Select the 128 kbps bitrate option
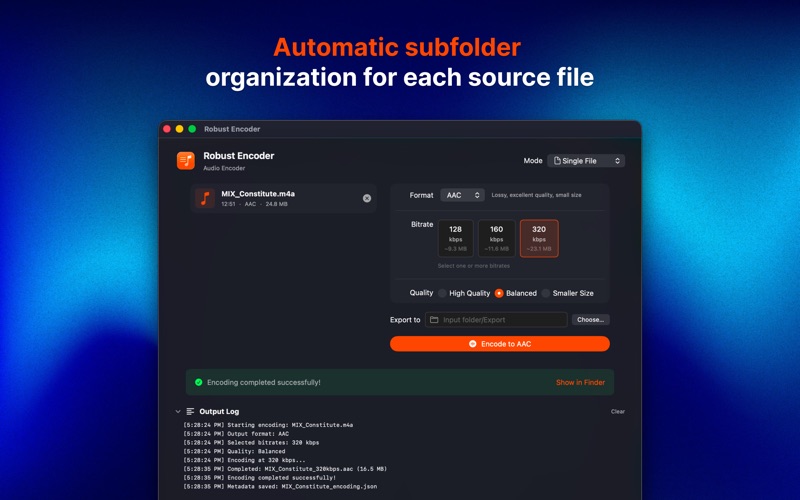Viewport: 800px width, 500px height. pos(456,238)
